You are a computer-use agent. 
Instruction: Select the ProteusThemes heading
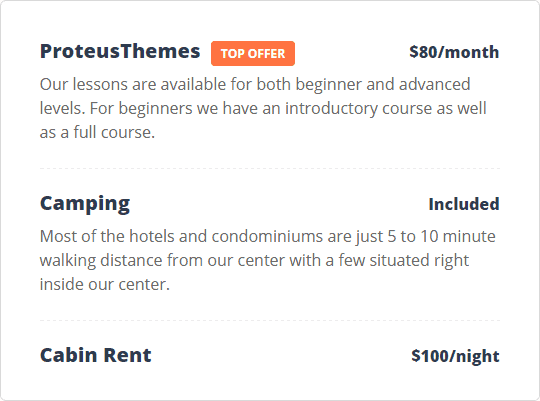(x=120, y=51)
